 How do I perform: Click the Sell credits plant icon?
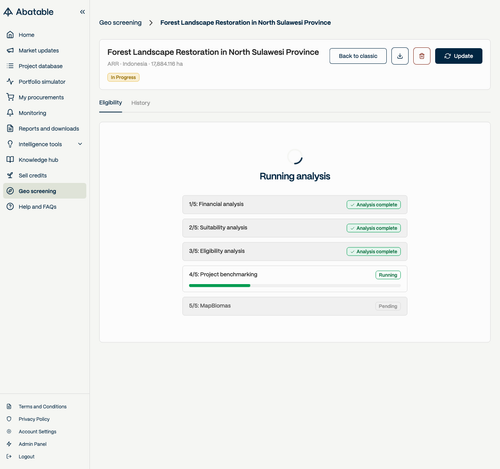(10, 175)
